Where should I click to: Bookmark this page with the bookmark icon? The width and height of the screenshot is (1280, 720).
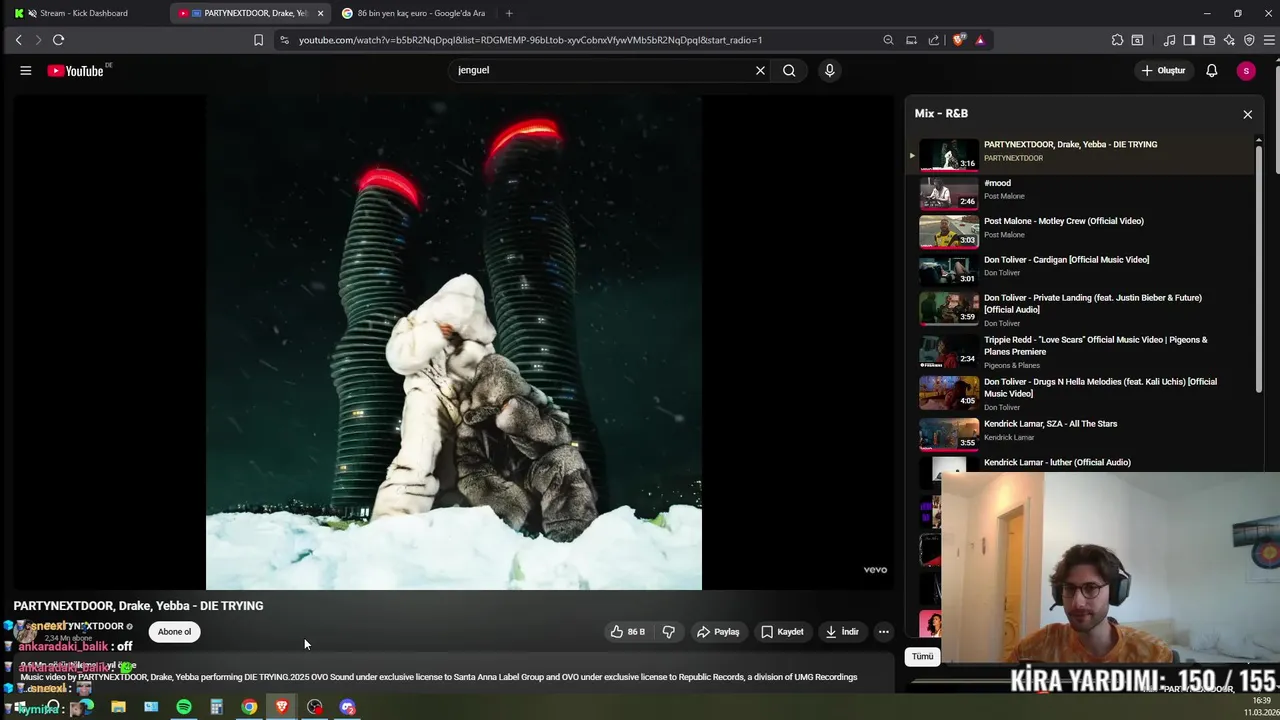258,40
